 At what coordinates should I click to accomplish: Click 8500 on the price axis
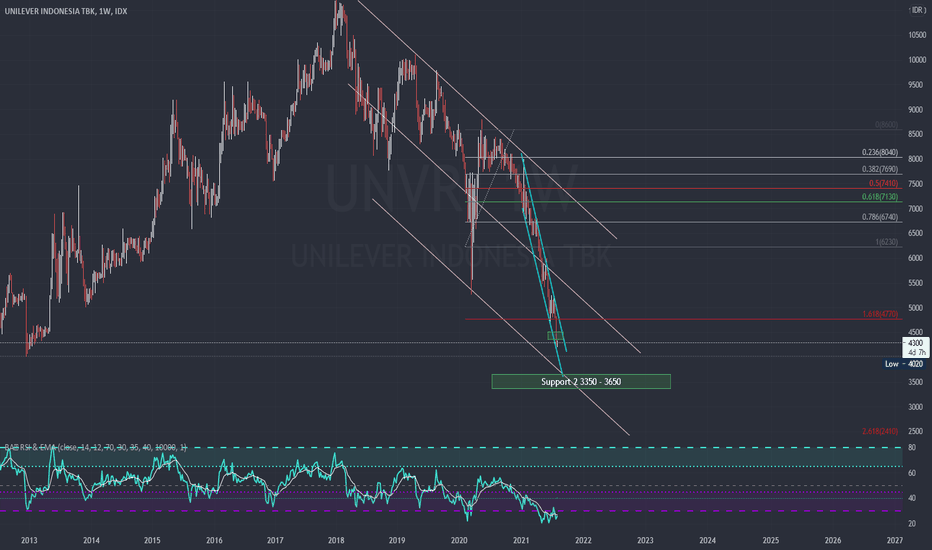point(915,134)
